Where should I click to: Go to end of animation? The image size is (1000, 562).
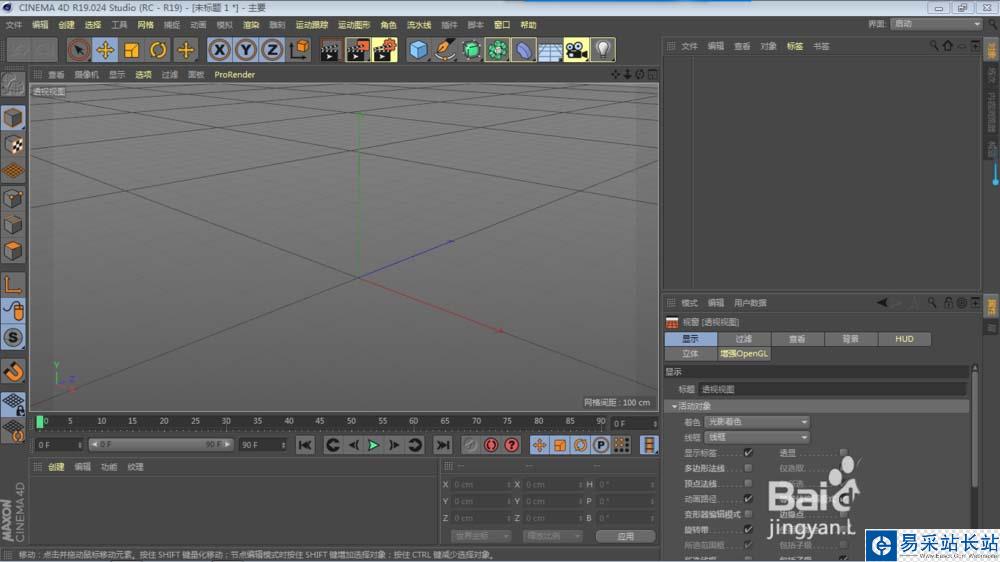[x=443, y=445]
